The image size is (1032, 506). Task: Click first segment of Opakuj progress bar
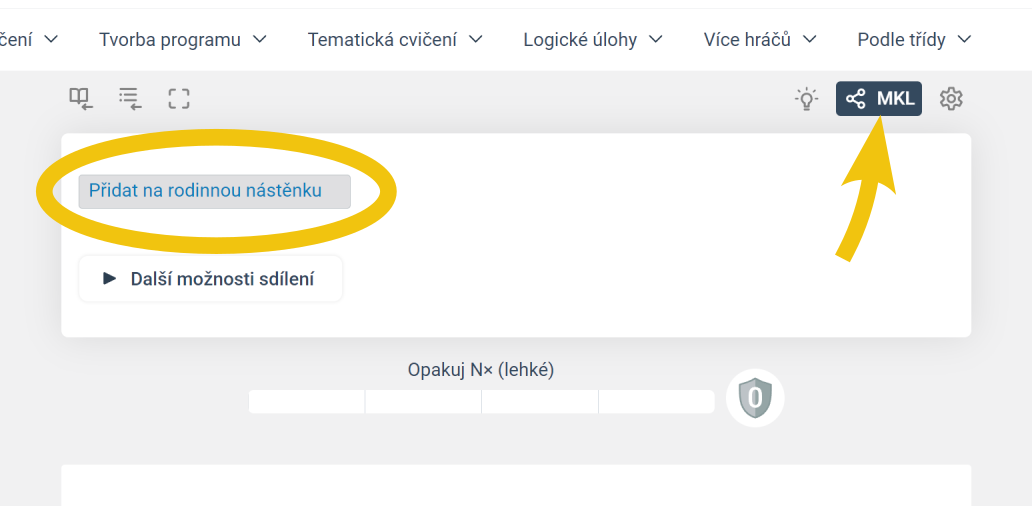click(306, 401)
